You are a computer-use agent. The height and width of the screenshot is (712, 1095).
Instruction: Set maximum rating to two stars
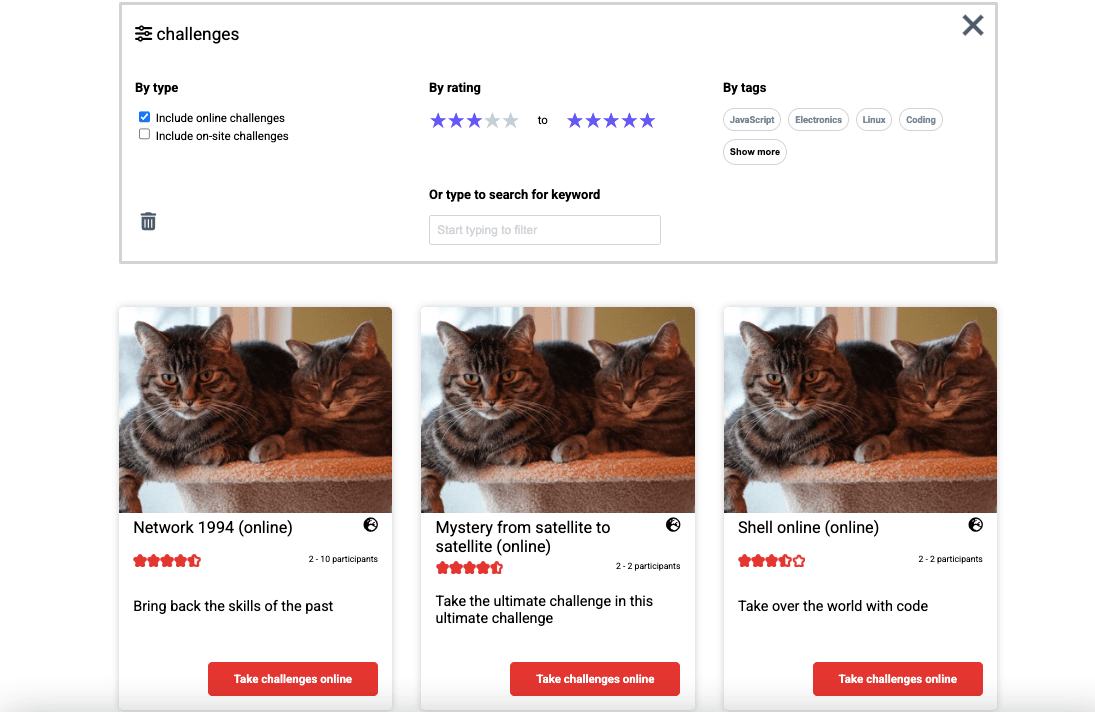click(x=593, y=121)
